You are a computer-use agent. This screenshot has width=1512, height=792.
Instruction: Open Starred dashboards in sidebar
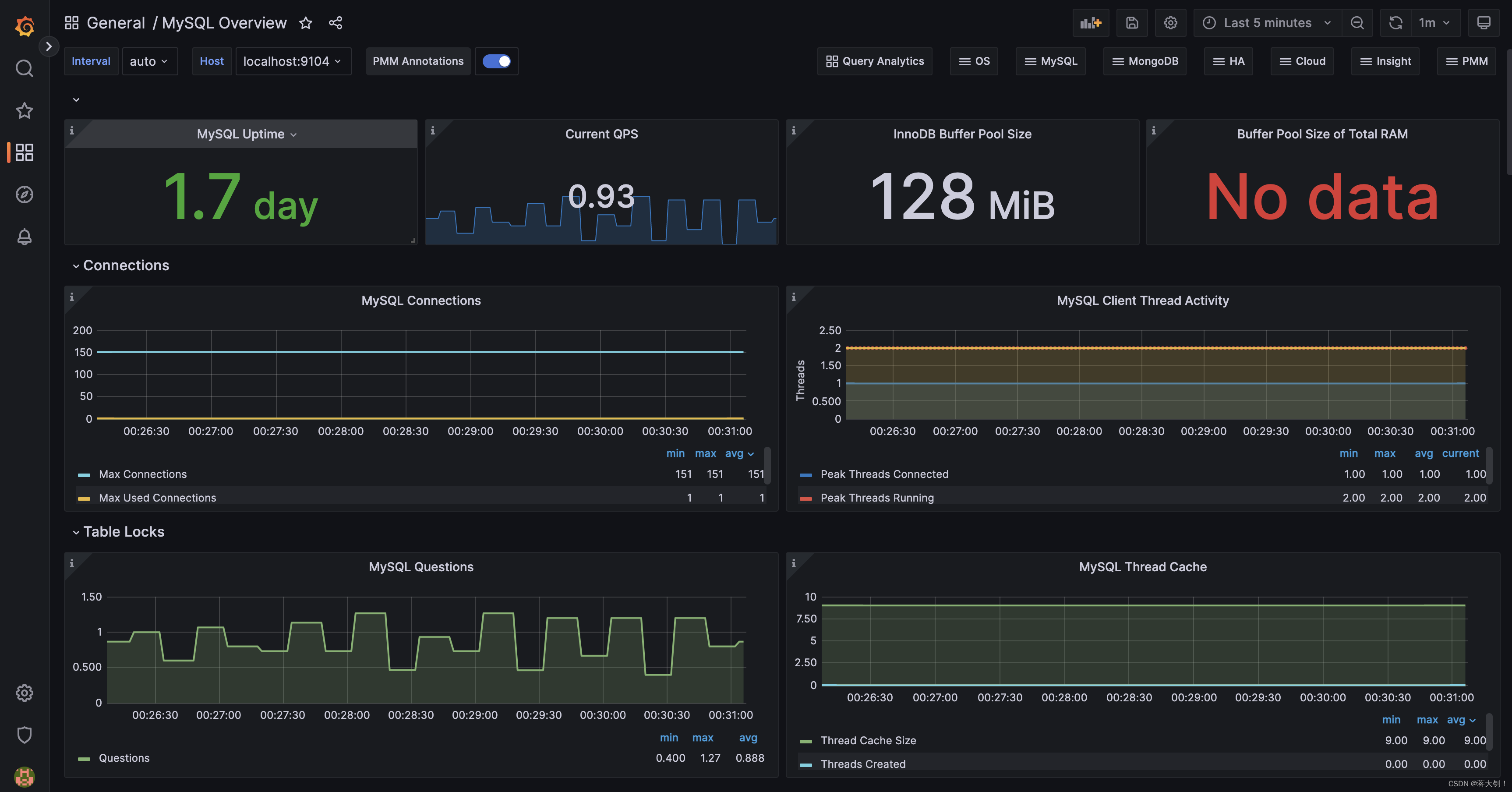tap(24, 110)
